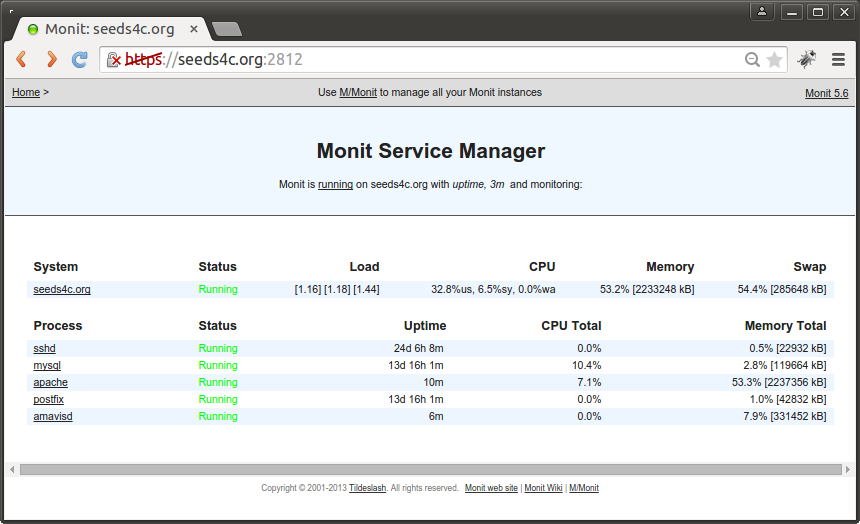
Task: Click the zoom magnifier icon in address bar
Action: point(752,60)
